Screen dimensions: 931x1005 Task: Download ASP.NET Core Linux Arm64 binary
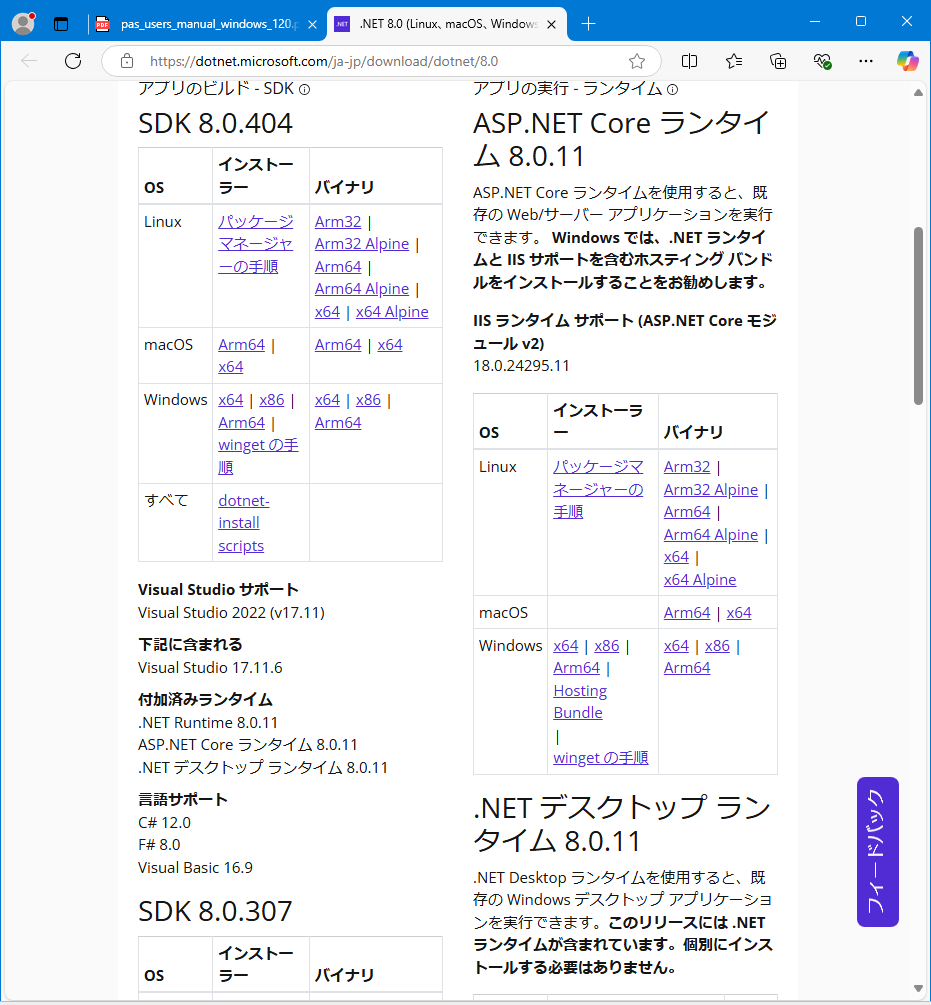click(687, 512)
